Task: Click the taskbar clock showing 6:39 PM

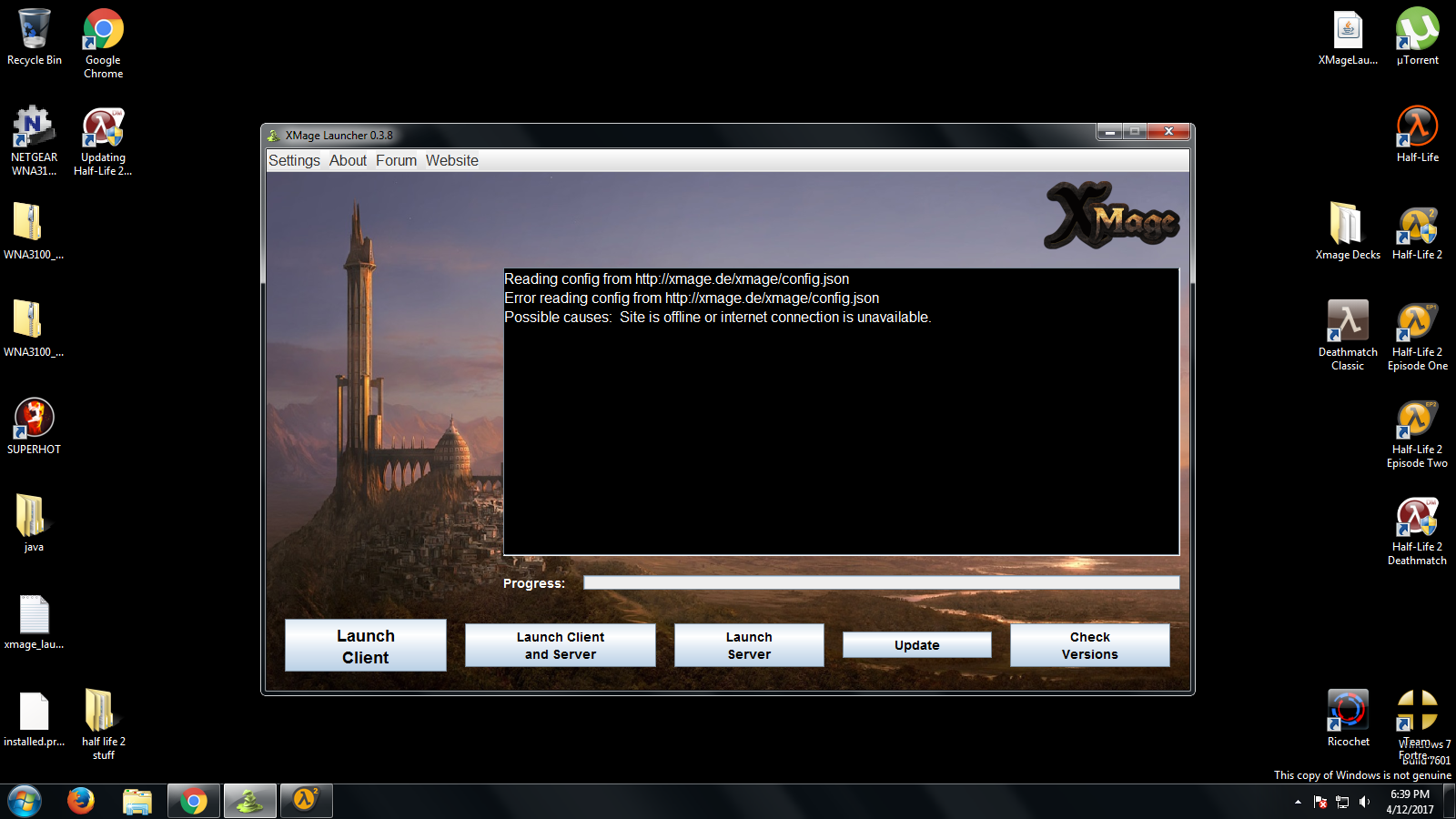Action: point(1410,802)
